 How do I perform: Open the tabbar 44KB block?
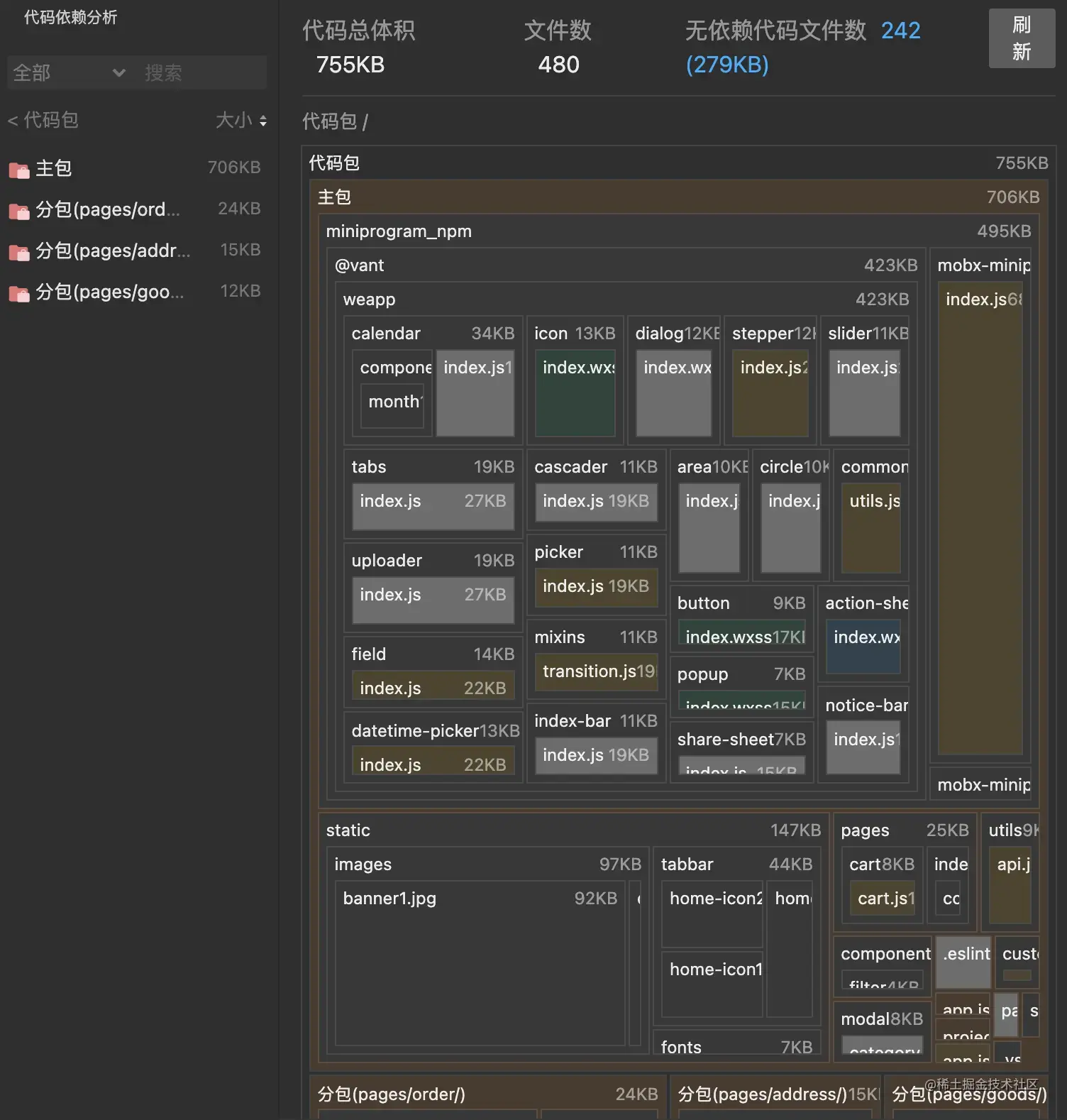point(736,864)
